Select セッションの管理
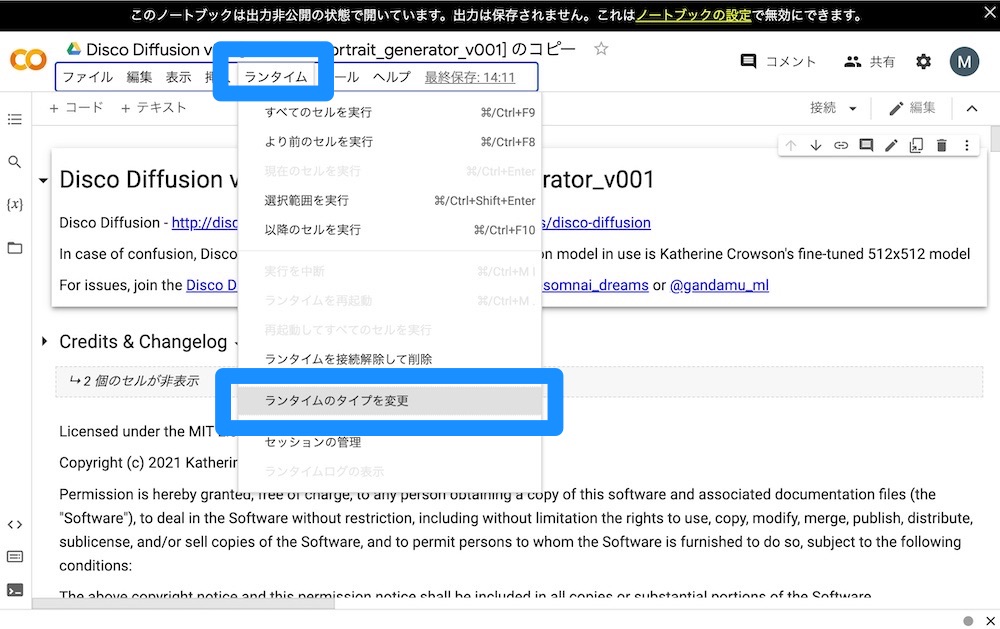The image size is (1000, 629). coord(390,442)
